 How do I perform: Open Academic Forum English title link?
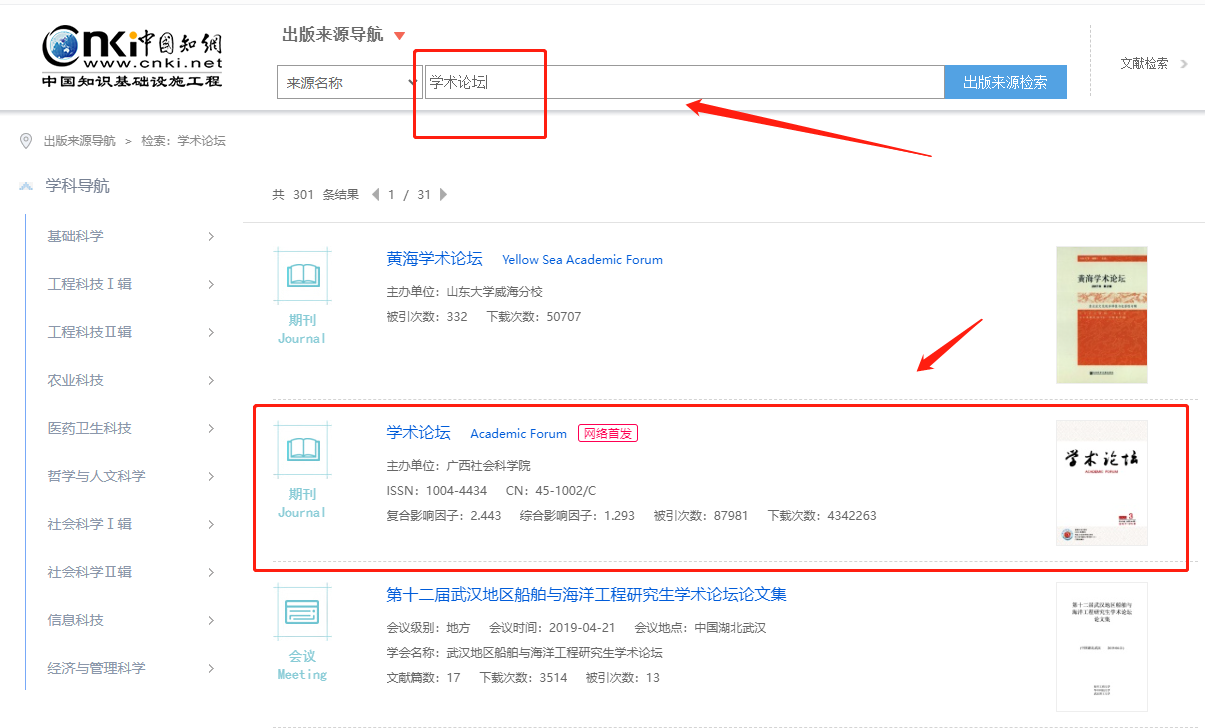click(518, 434)
